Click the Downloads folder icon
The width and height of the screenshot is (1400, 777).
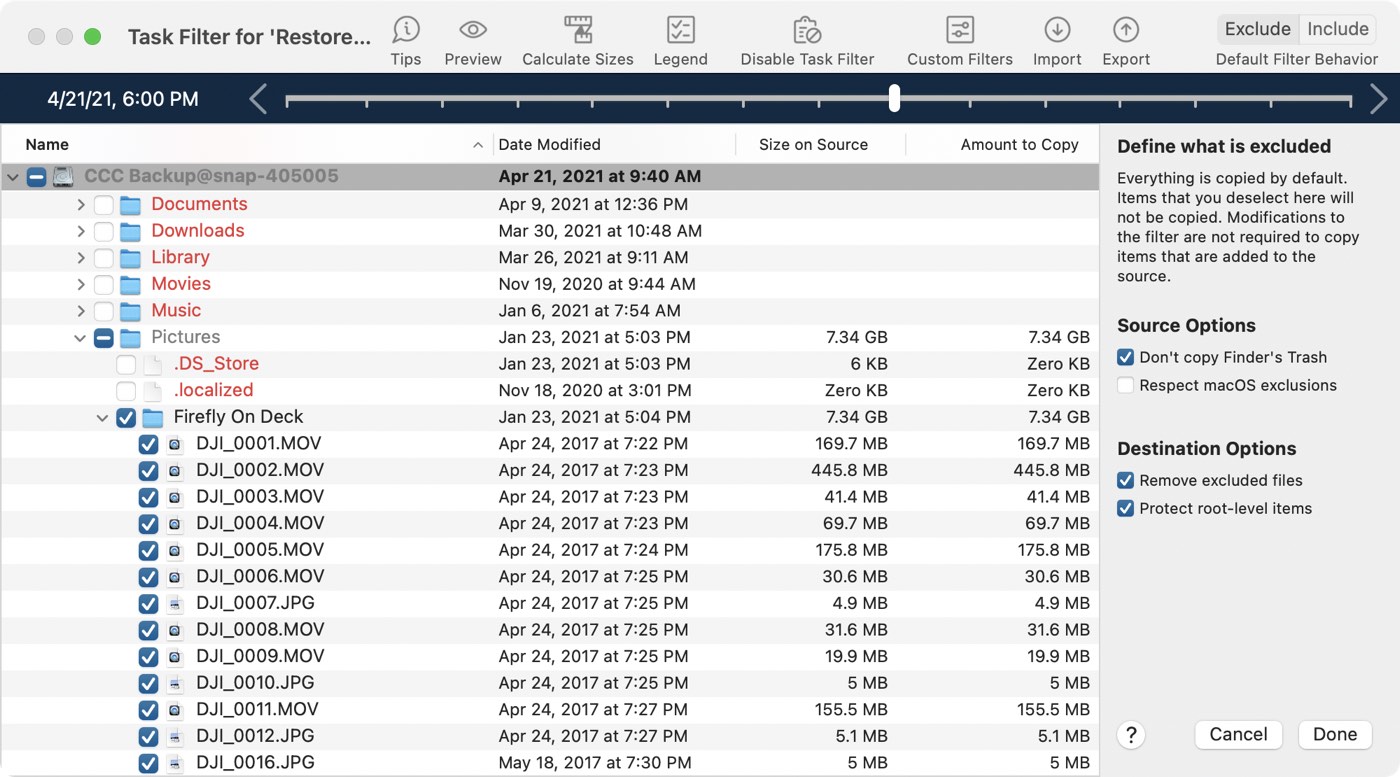[x=130, y=231]
